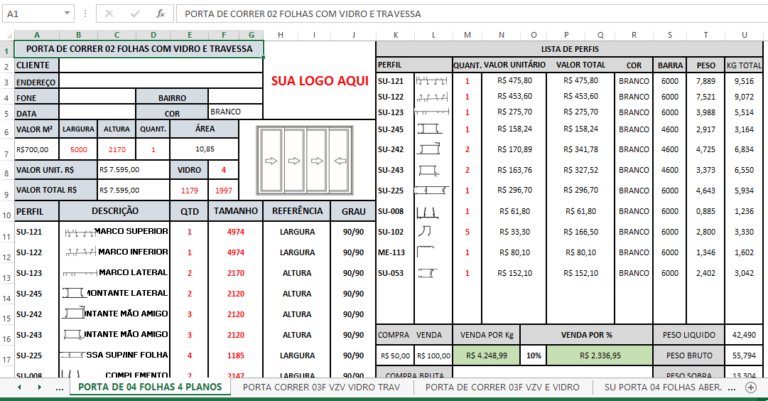This screenshot has width=768, height=401.
Task: Click the LARGURA value 5000
Action: pyautogui.click(x=78, y=149)
